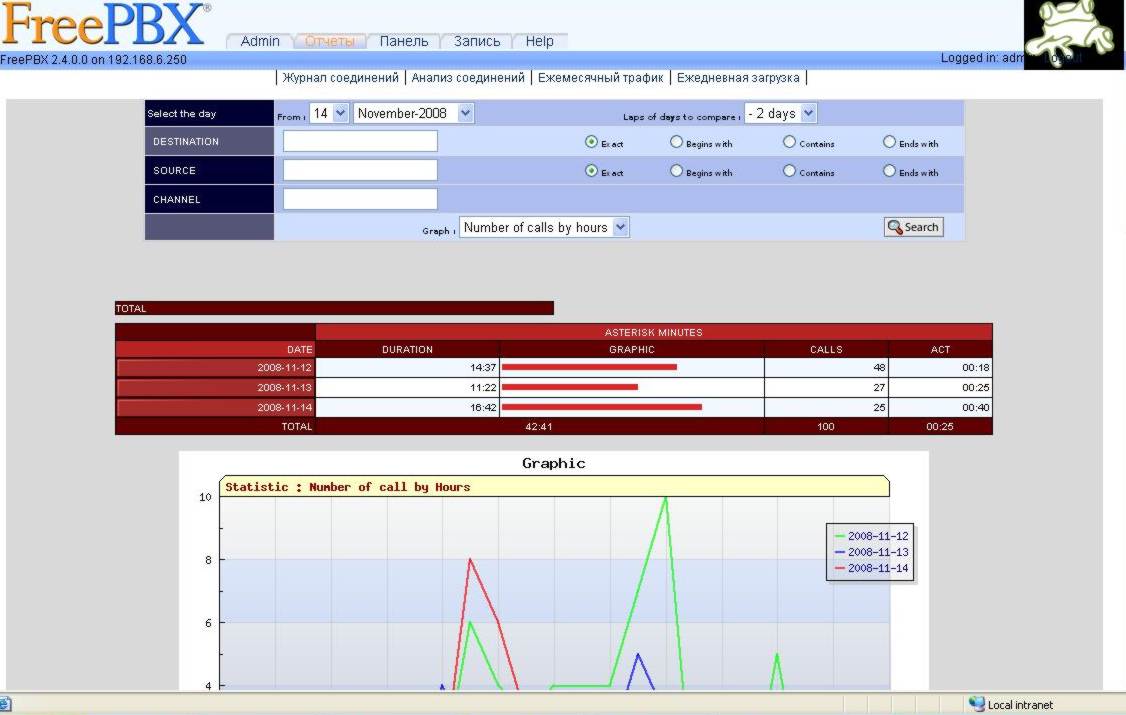Click the Search button

point(913,227)
